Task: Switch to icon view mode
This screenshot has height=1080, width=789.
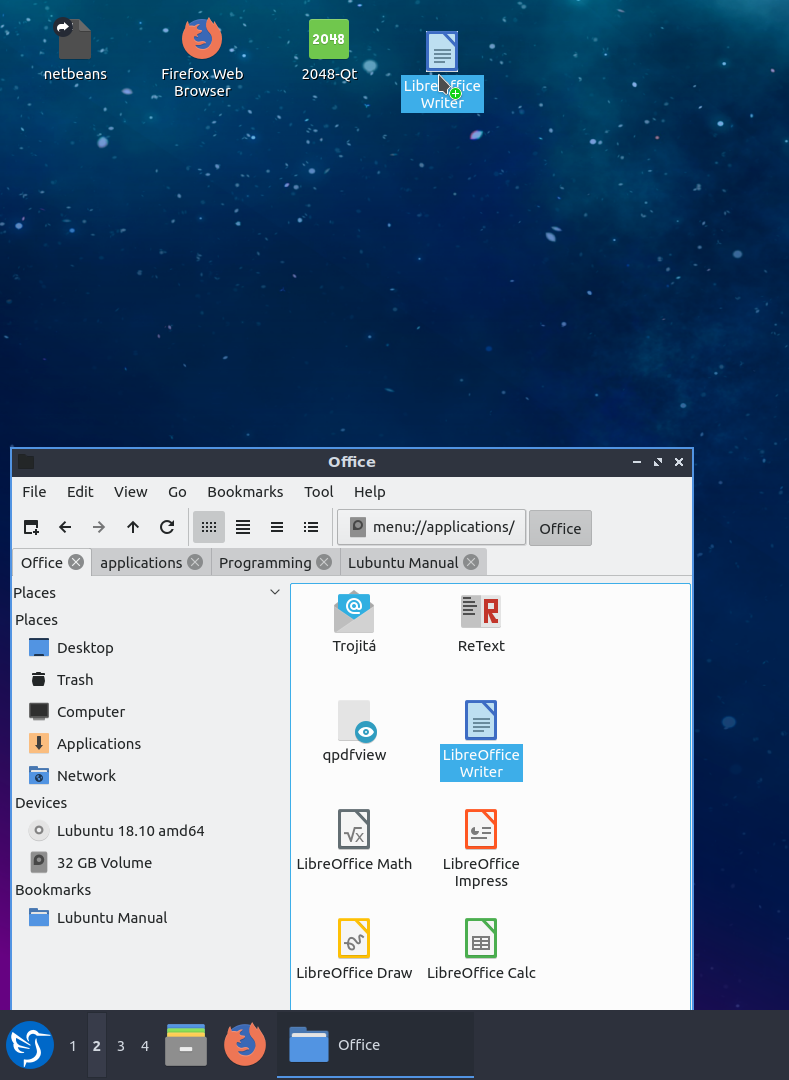Action: pyautogui.click(x=209, y=527)
